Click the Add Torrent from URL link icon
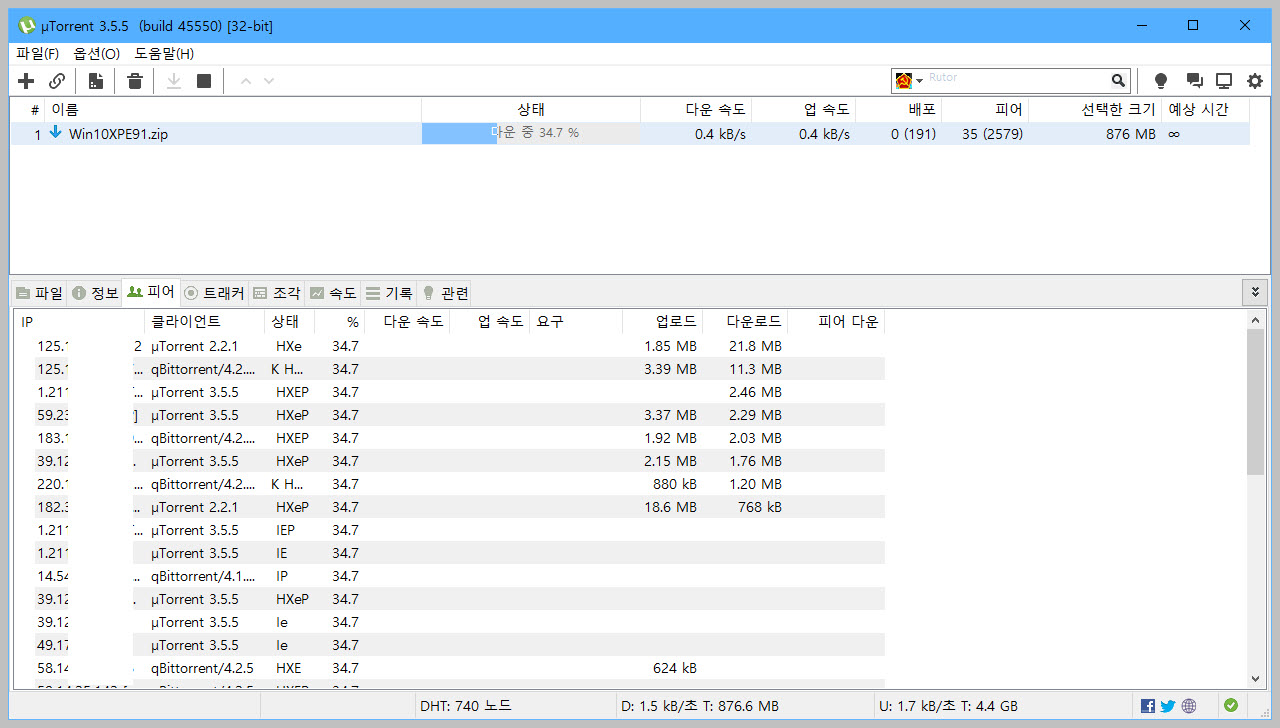Screen dimensions: 1280x728 [x=57, y=81]
